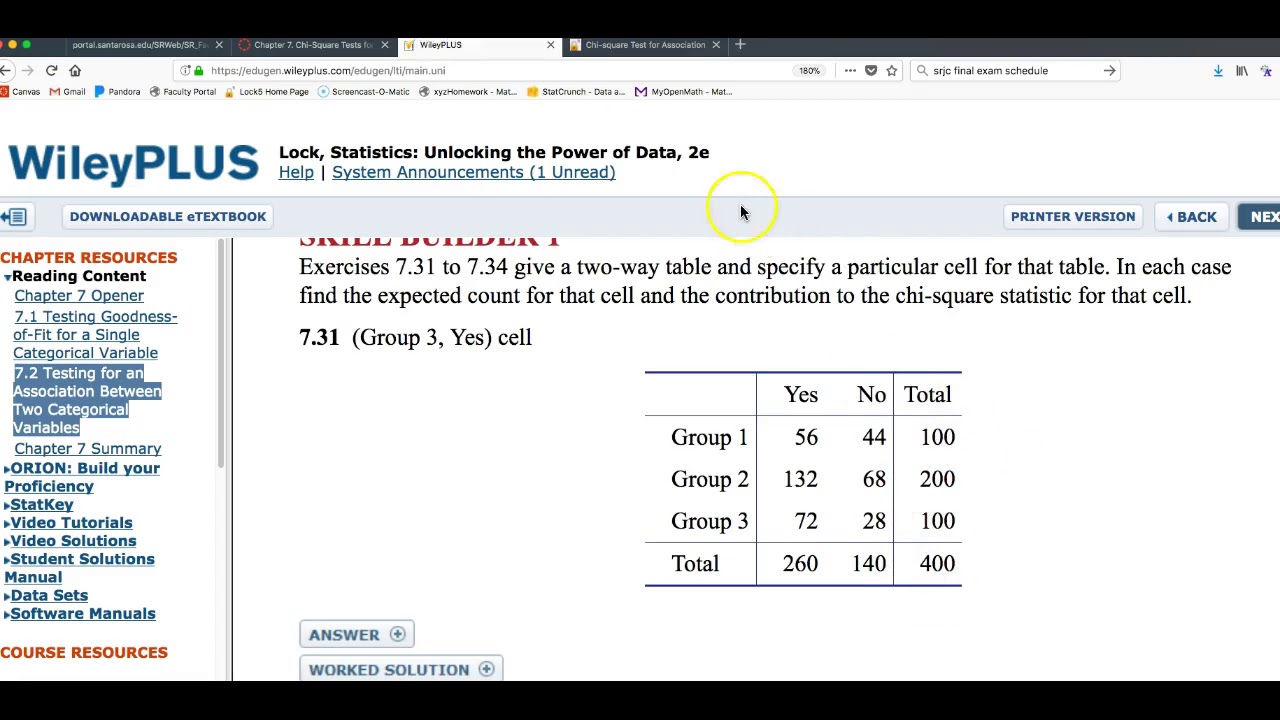
Task: Open the downloads arrow icon
Action: [1218, 71]
